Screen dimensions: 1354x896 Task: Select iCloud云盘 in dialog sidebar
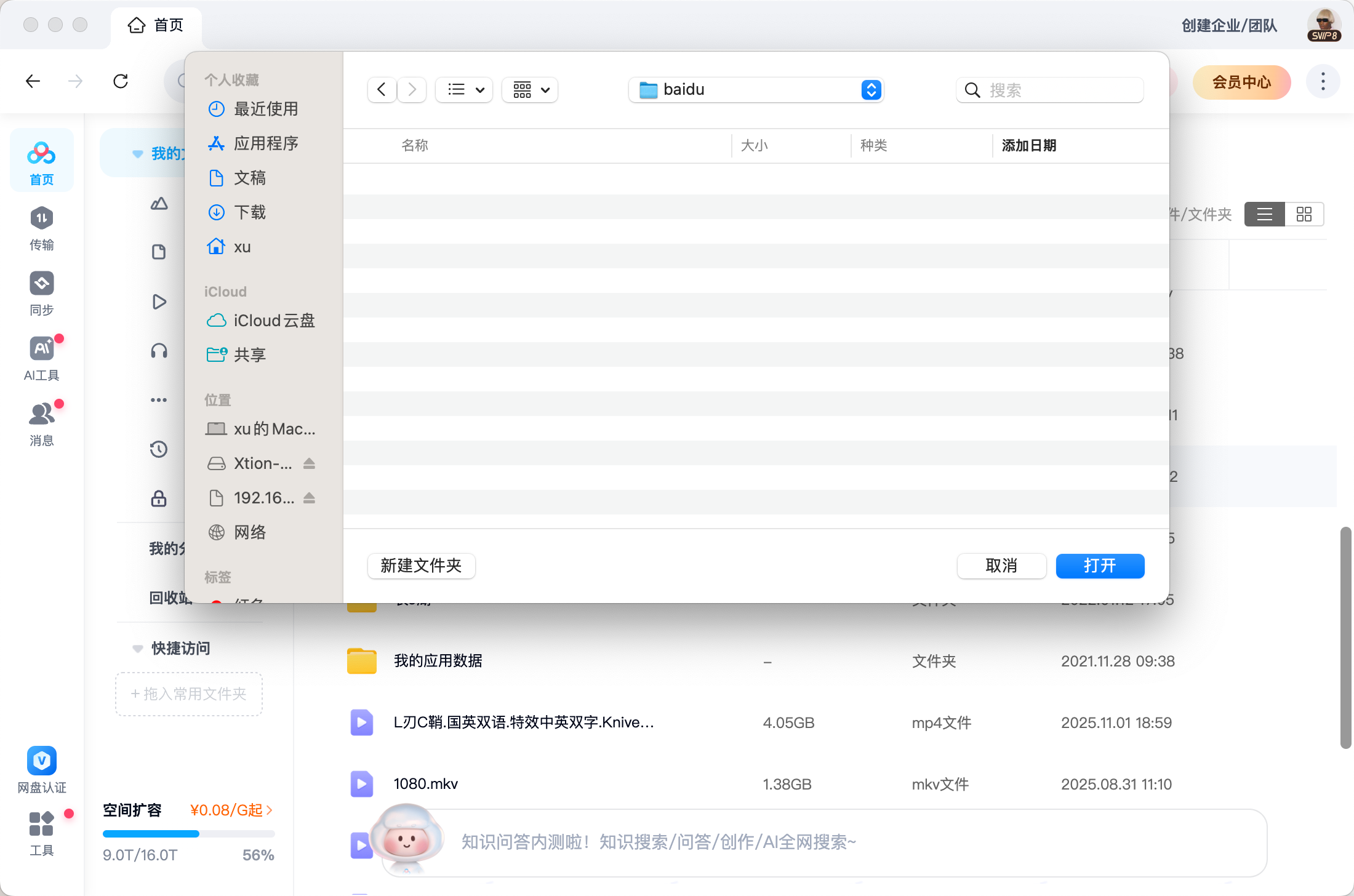(x=273, y=321)
